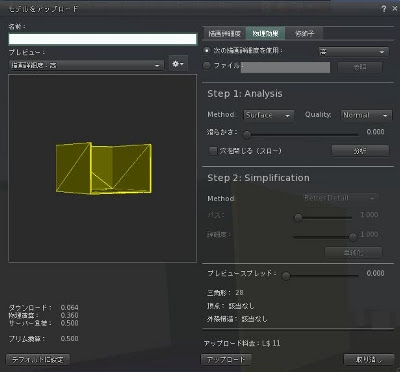The height and width of the screenshot is (372, 400).
Task: Click the preview spread value 0.000
Action: pos(375,273)
